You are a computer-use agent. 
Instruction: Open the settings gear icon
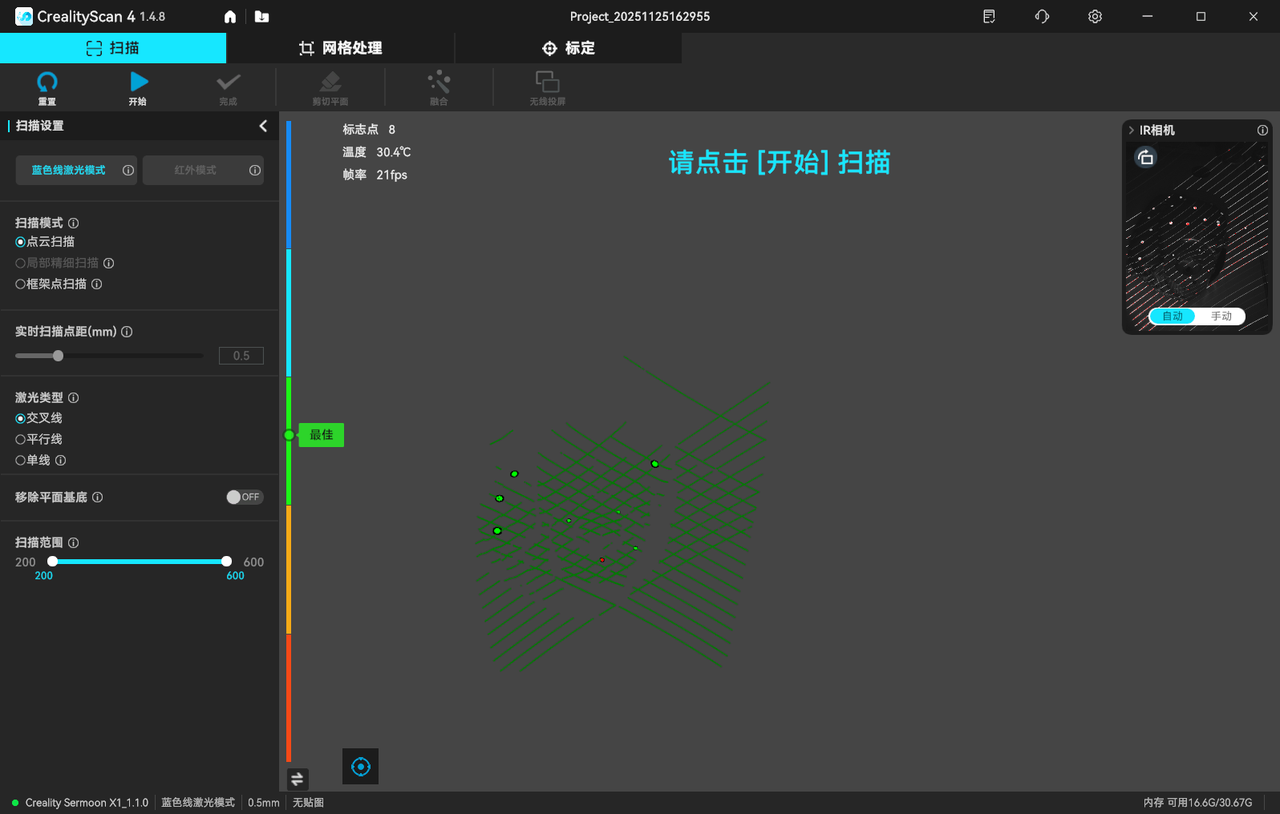(1095, 17)
